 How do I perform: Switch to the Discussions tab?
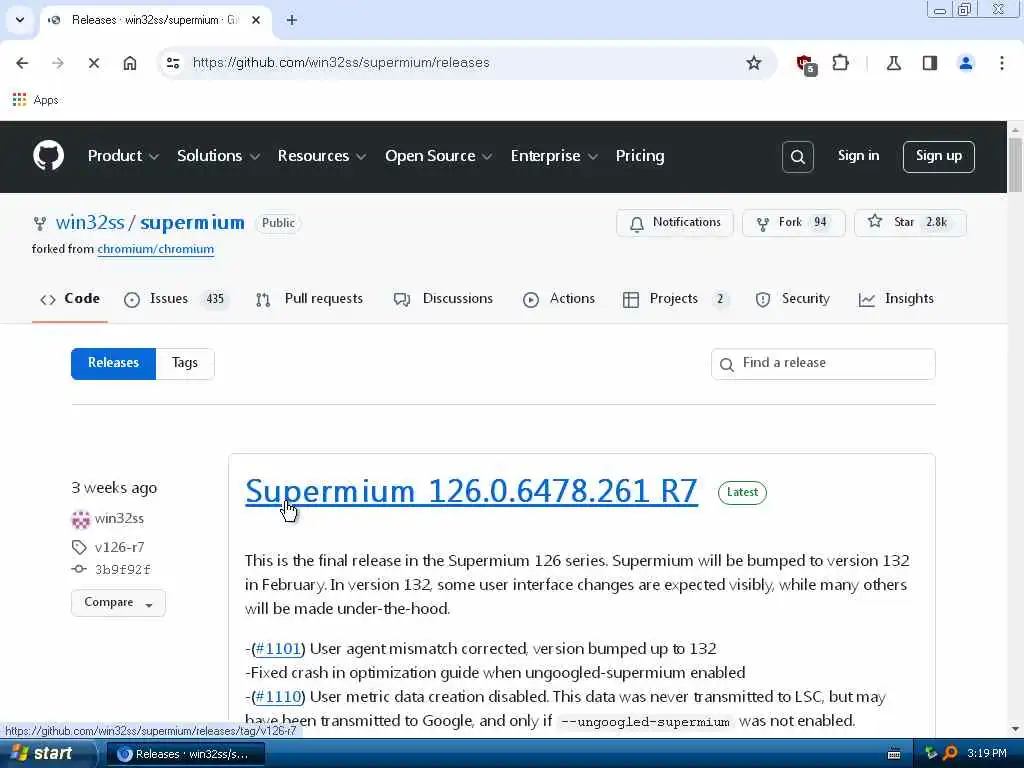[x=443, y=299]
